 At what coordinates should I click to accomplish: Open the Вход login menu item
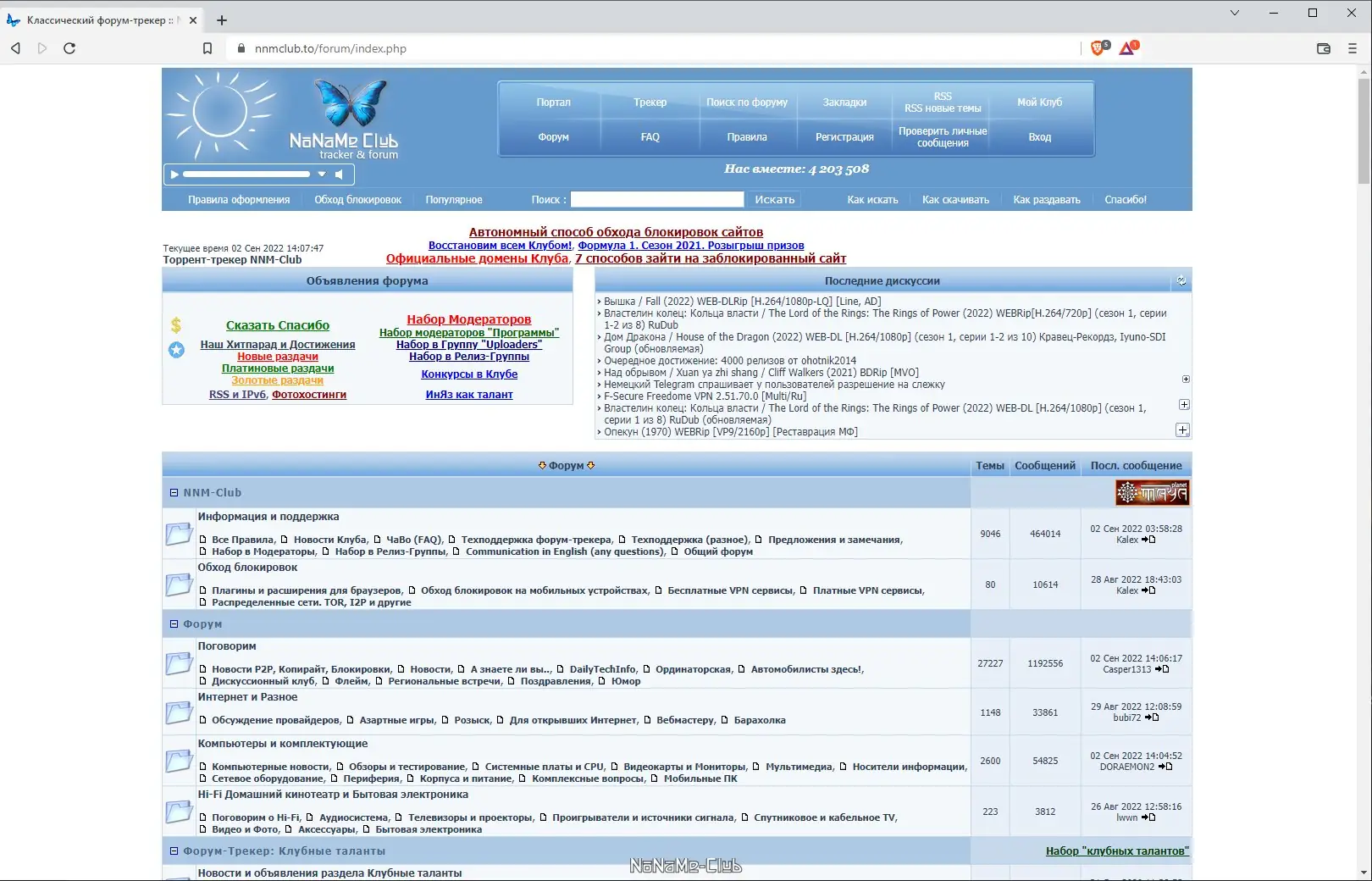click(x=1039, y=137)
